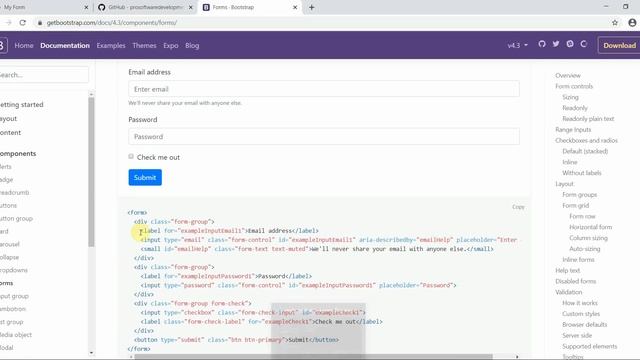This screenshot has height=360, width=640.
Task: Open Documentation in the navbar
Action: click(65, 45)
